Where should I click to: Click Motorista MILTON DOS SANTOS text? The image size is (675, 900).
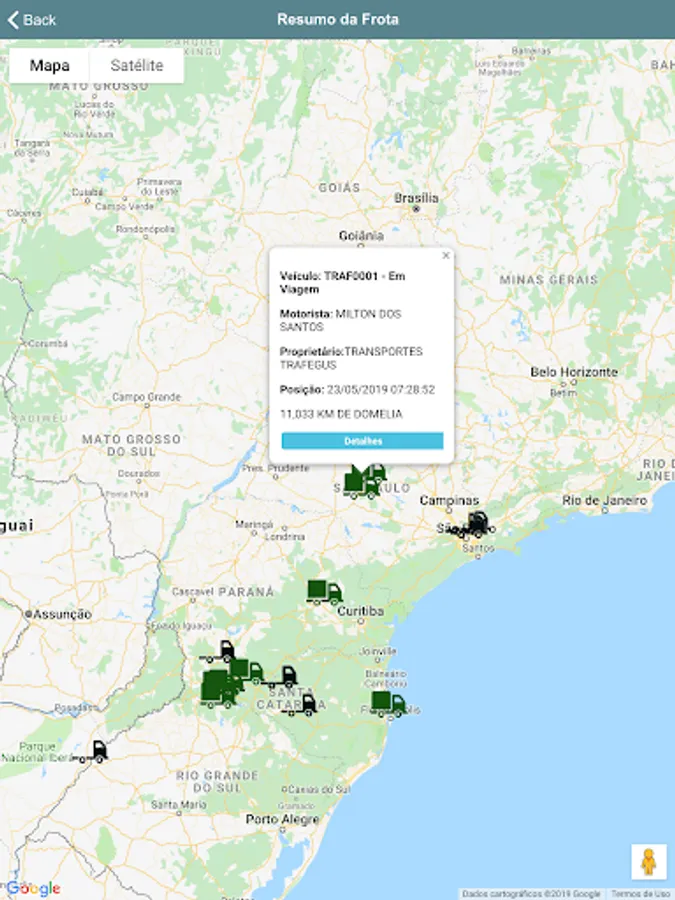(x=340, y=320)
